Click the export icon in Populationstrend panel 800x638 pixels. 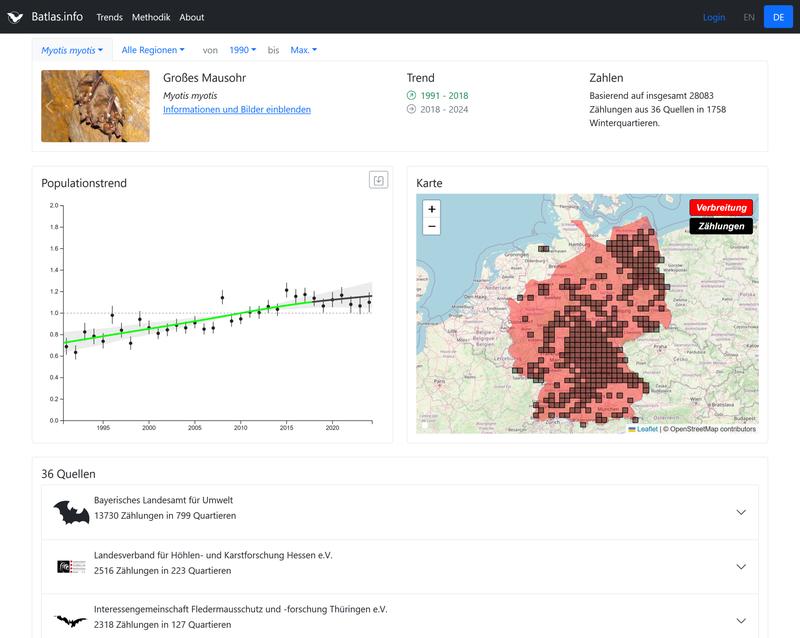tap(379, 180)
